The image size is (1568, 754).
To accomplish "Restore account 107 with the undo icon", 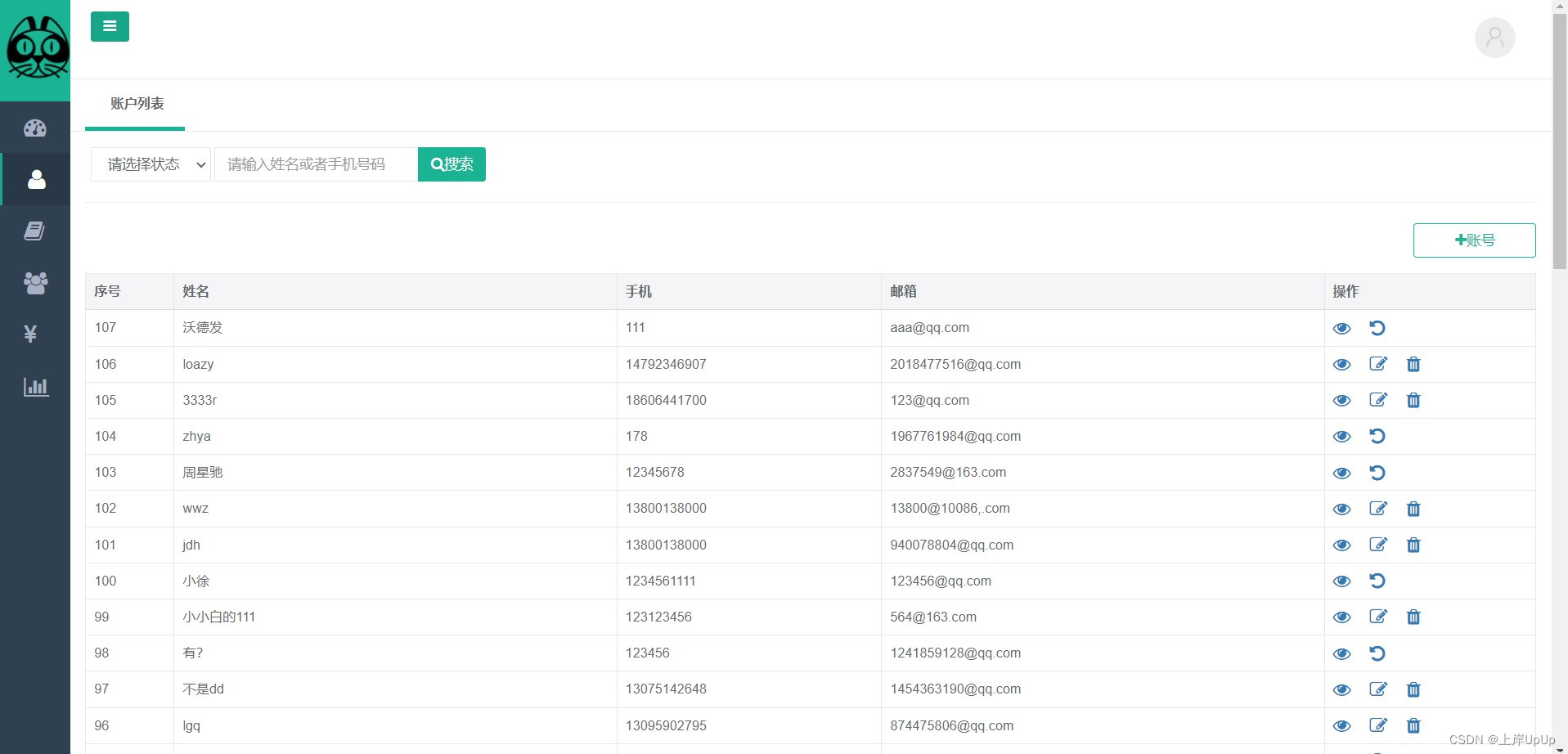I will click(x=1377, y=328).
